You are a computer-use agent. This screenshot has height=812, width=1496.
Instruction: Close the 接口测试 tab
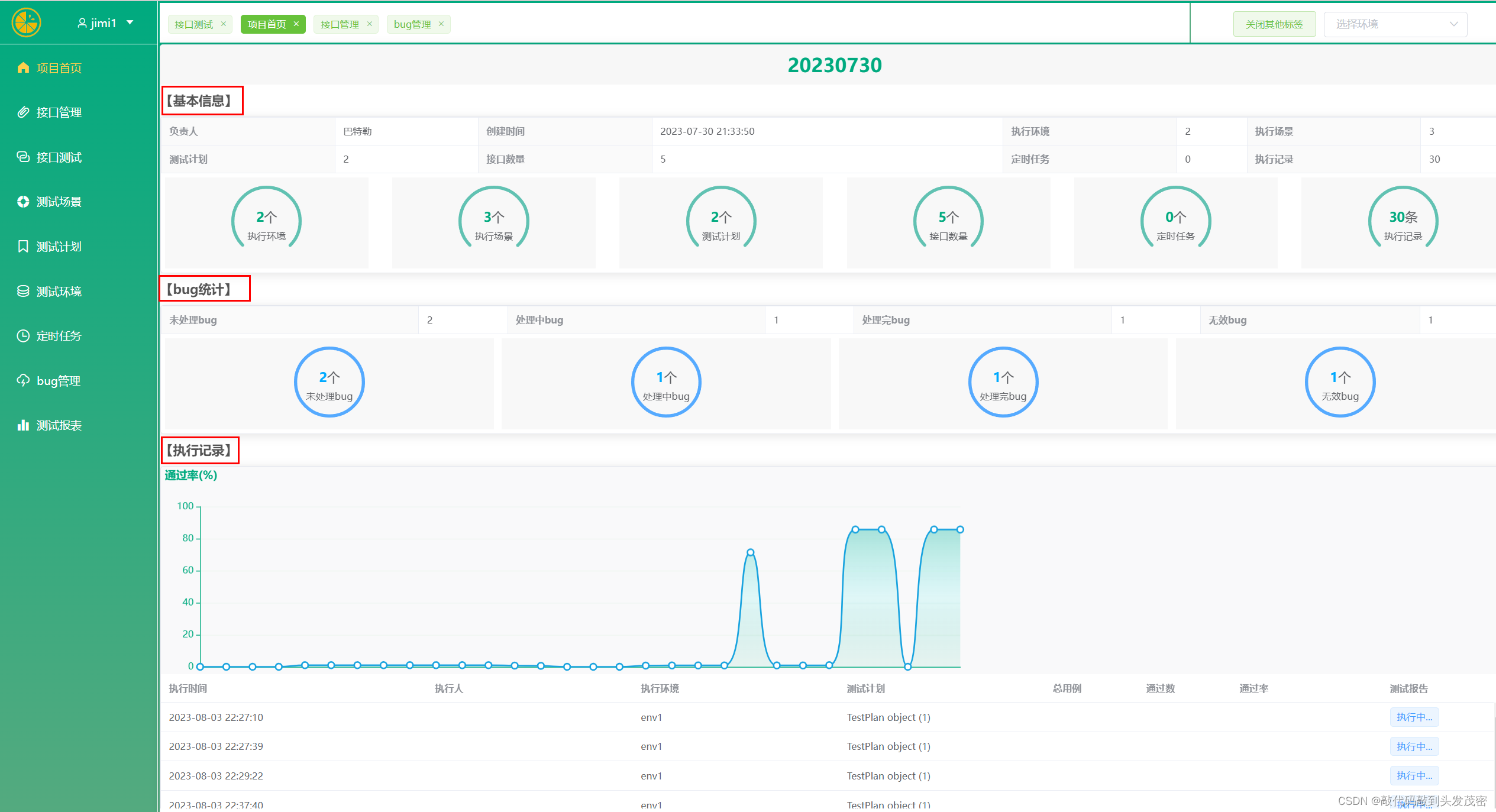point(224,24)
